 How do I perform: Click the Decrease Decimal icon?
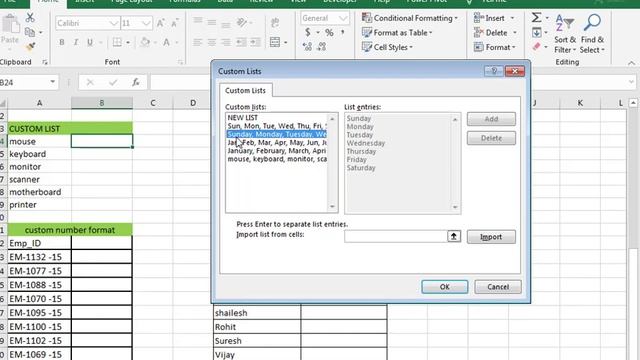pyautogui.click(x=322, y=47)
